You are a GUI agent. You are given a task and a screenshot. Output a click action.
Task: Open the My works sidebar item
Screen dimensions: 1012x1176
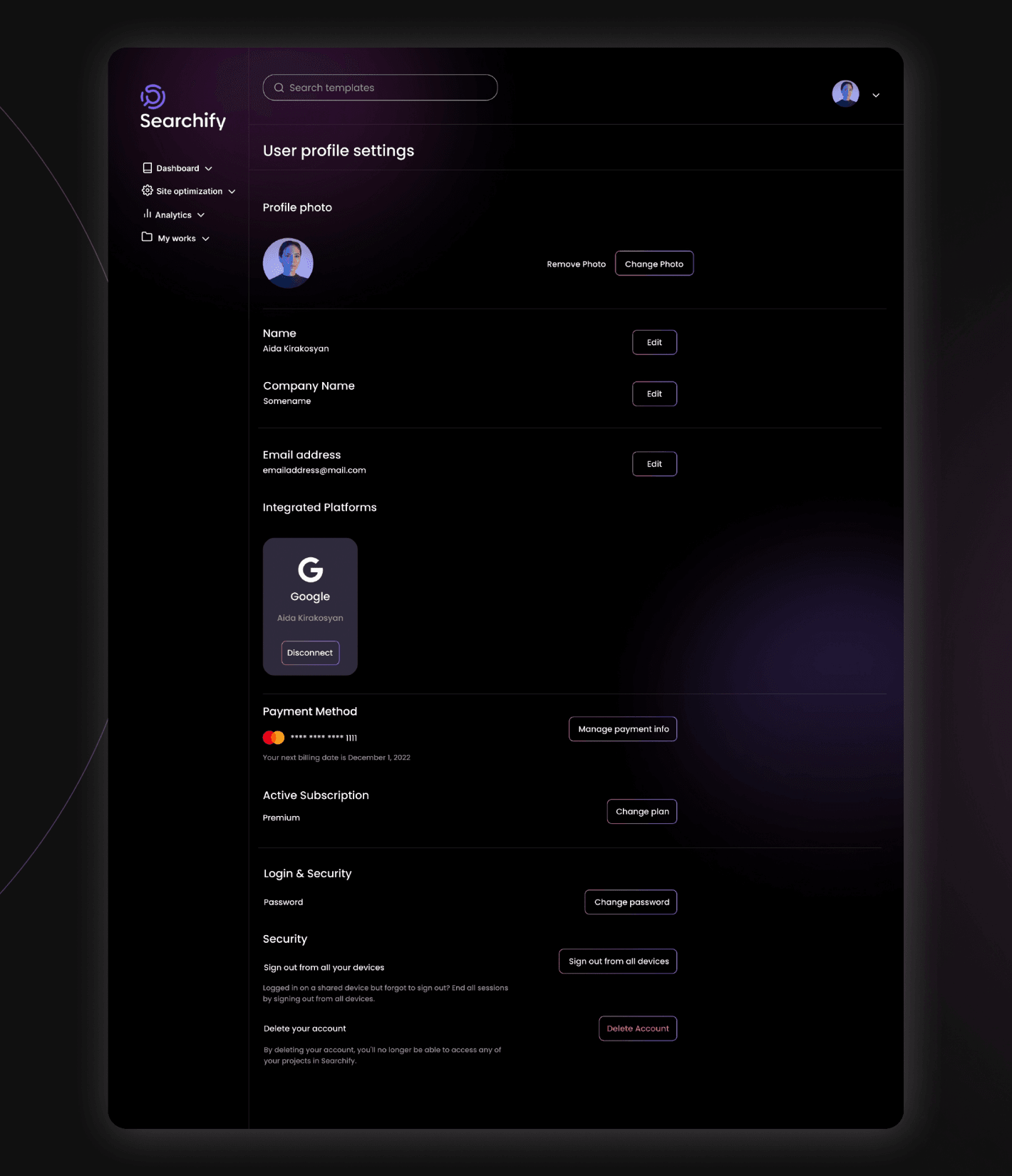(x=175, y=238)
